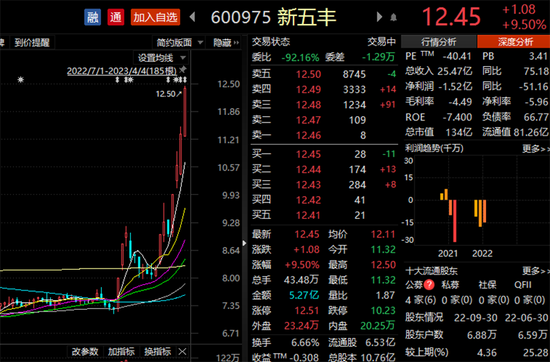Click the 股东户数 value 6.88万
This screenshot has width=550, height=362.
pos(482,335)
